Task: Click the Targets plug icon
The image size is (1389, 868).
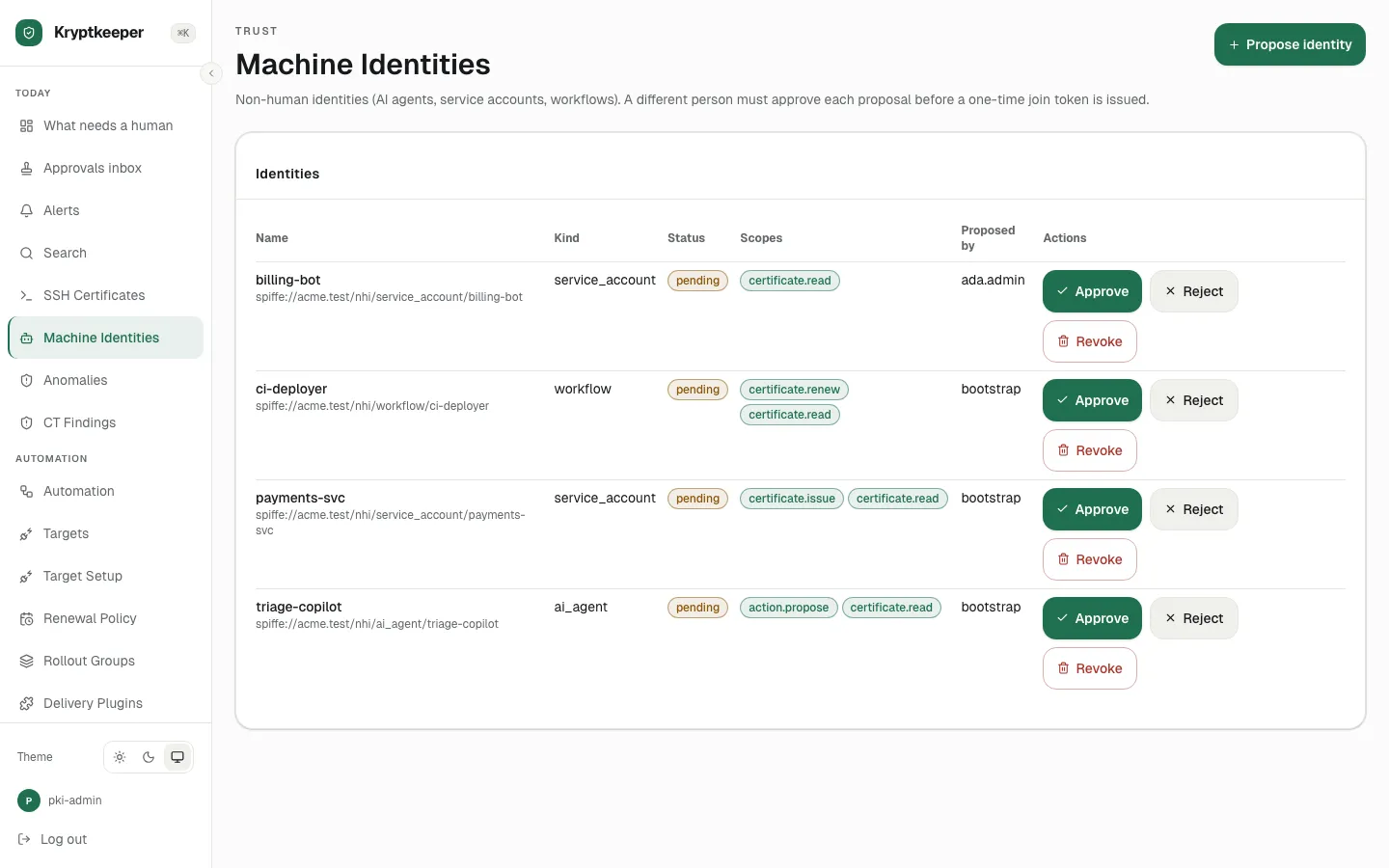Action: 27,533
